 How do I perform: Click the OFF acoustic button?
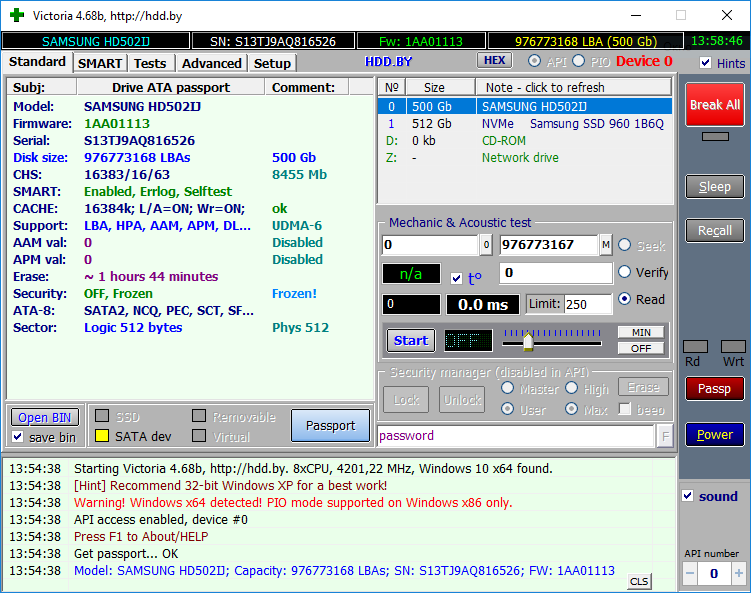tap(641, 348)
